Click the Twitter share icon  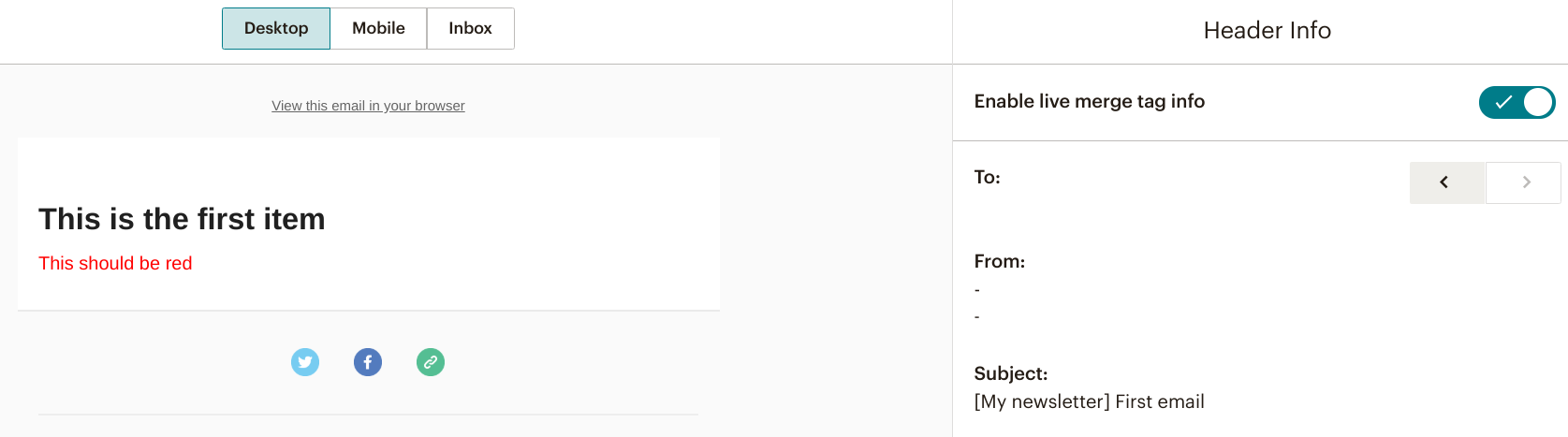click(x=305, y=362)
